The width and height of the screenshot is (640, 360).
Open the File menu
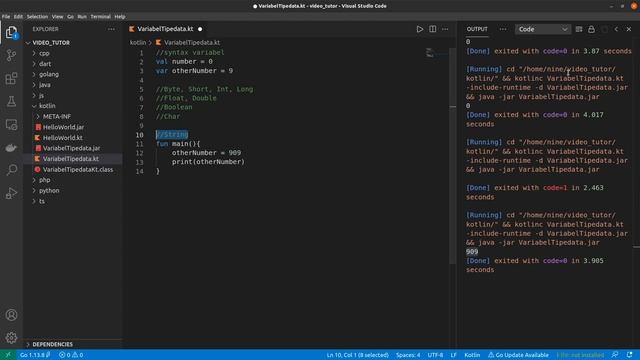(x=6, y=17)
